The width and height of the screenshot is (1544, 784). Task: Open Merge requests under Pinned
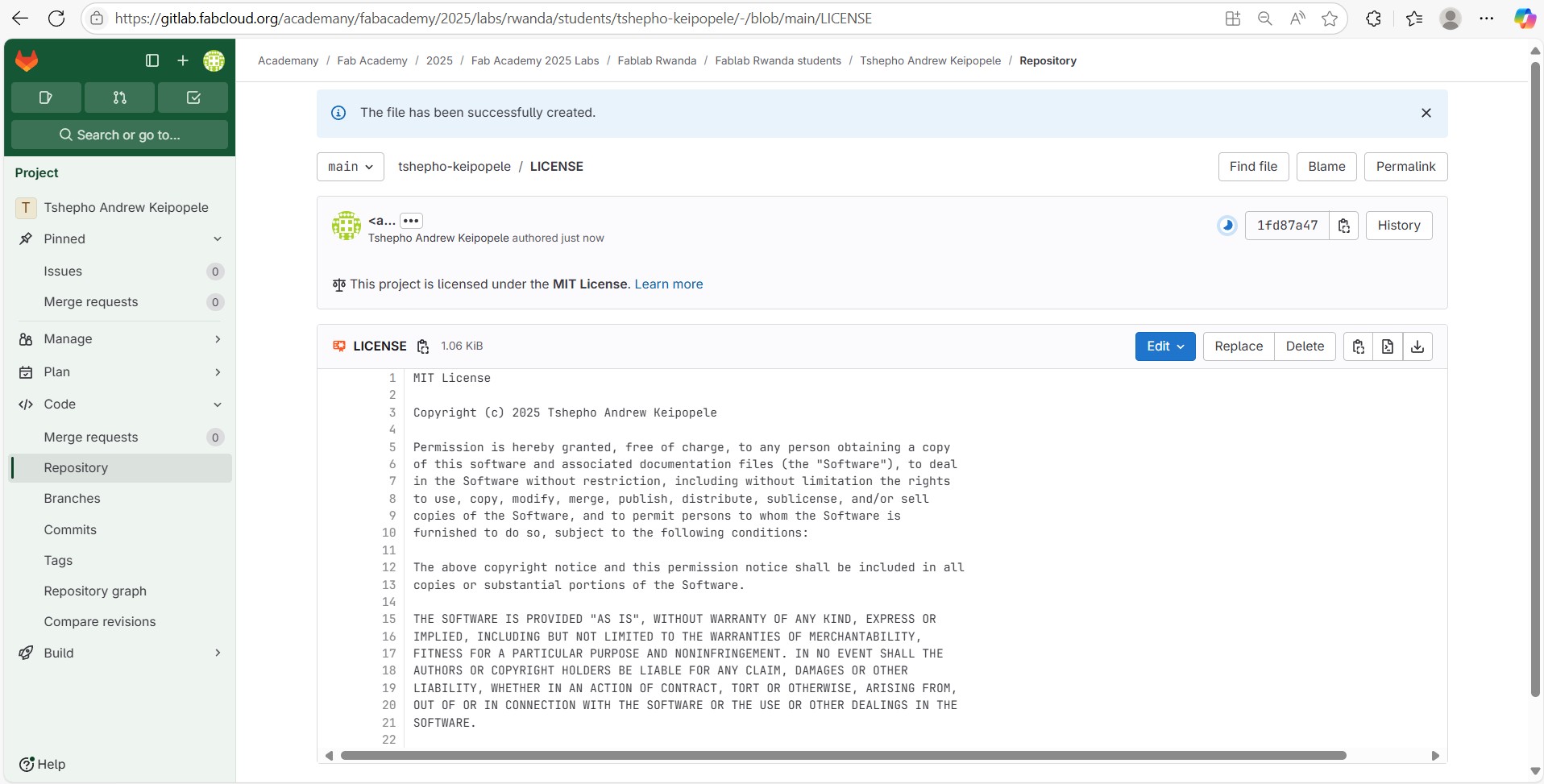(x=121, y=302)
